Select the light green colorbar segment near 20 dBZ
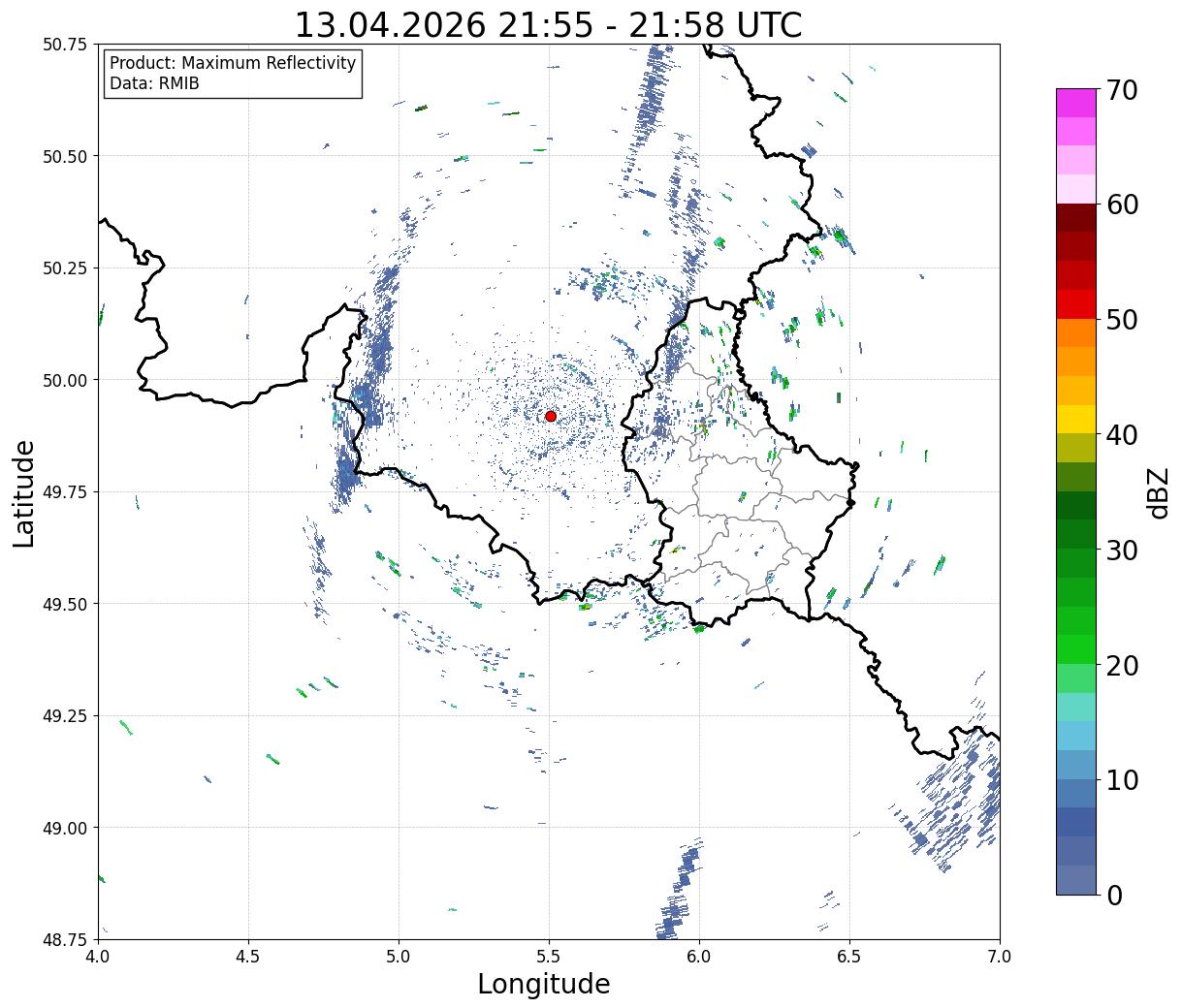This screenshot has height=1008, width=1182. [1076, 677]
